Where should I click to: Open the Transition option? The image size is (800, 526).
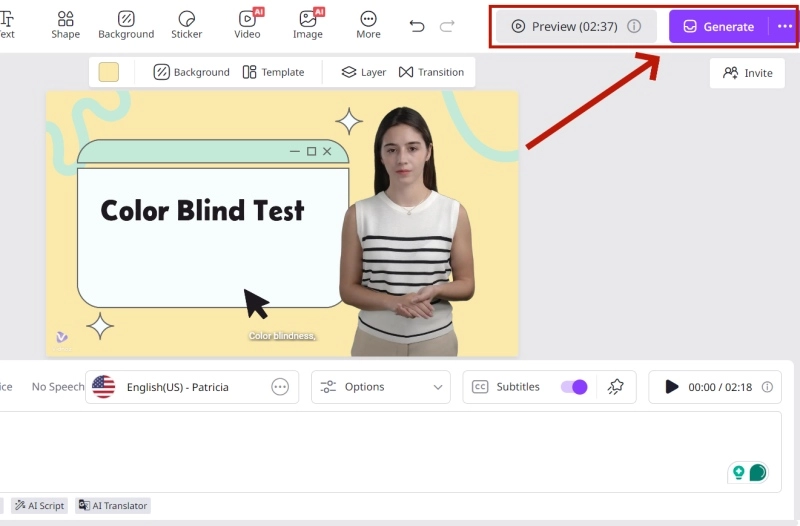[x=432, y=72]
